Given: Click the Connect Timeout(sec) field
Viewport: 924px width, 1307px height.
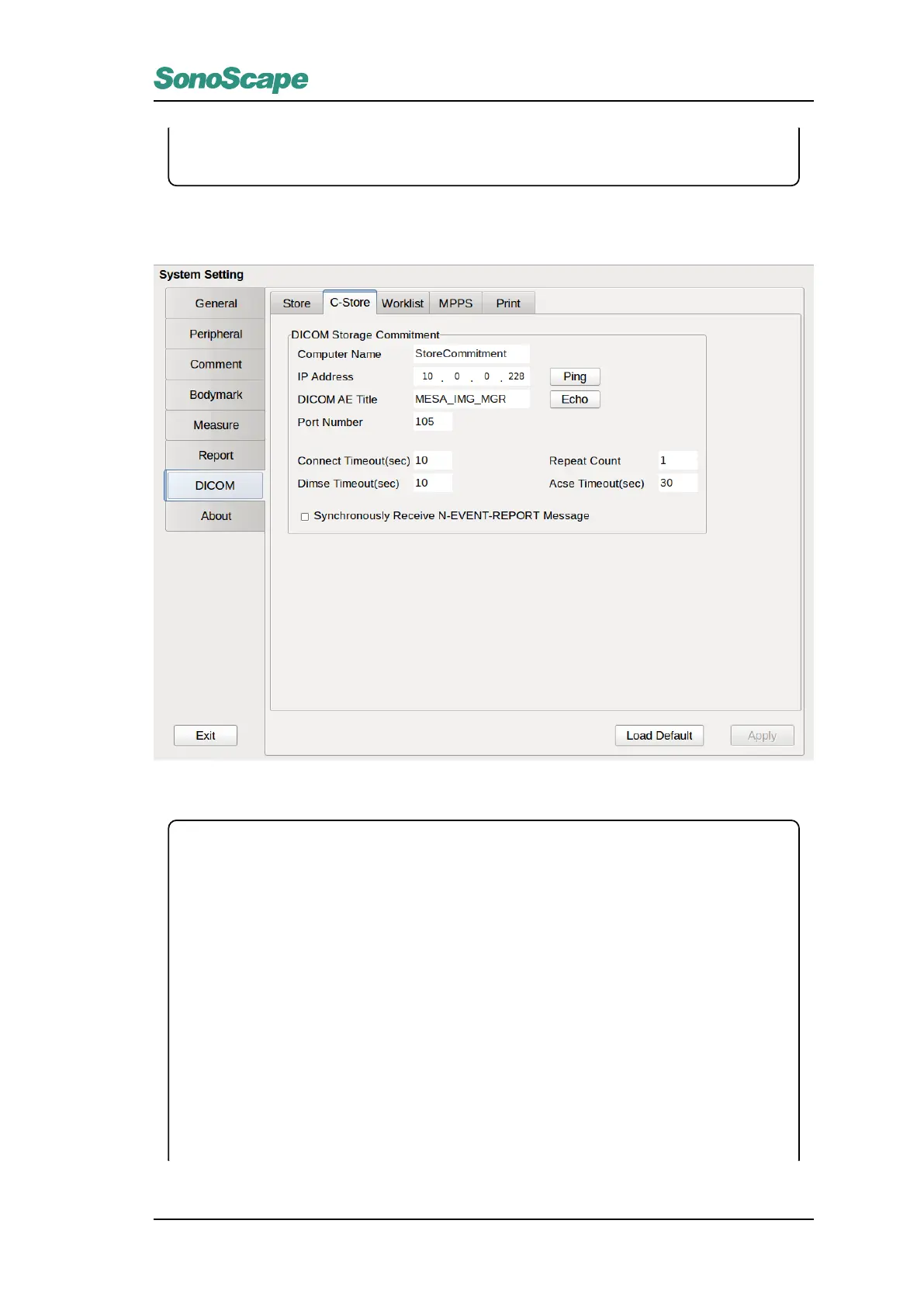Looking at the screenshot, I should 432,460.
